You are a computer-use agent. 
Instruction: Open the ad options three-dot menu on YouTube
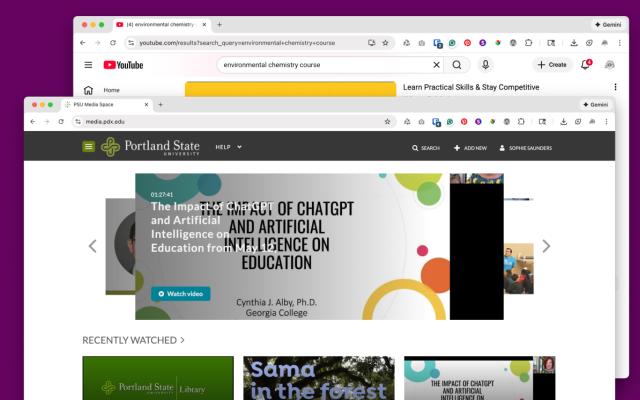(615, 87)
